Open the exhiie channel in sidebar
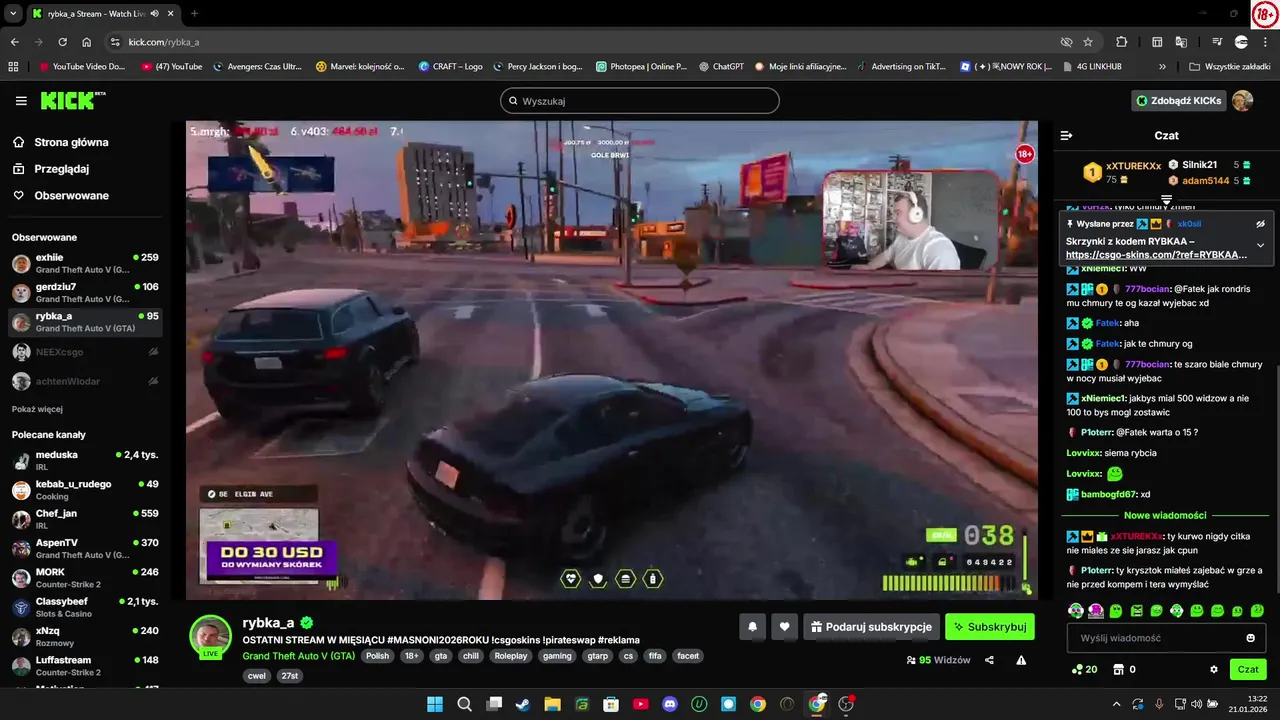Screen dimensions: 1280x720 coord(86,263)
